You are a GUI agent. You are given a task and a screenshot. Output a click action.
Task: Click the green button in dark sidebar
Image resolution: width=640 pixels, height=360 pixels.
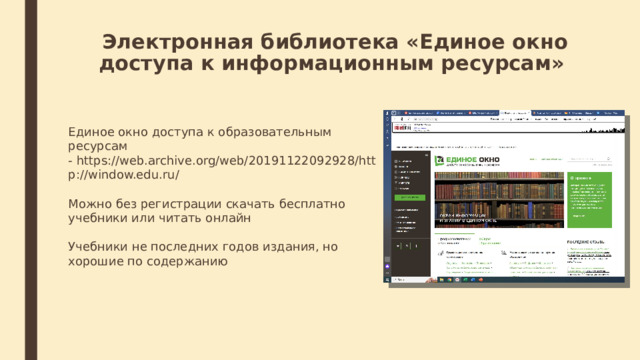(x=410, y=198)
